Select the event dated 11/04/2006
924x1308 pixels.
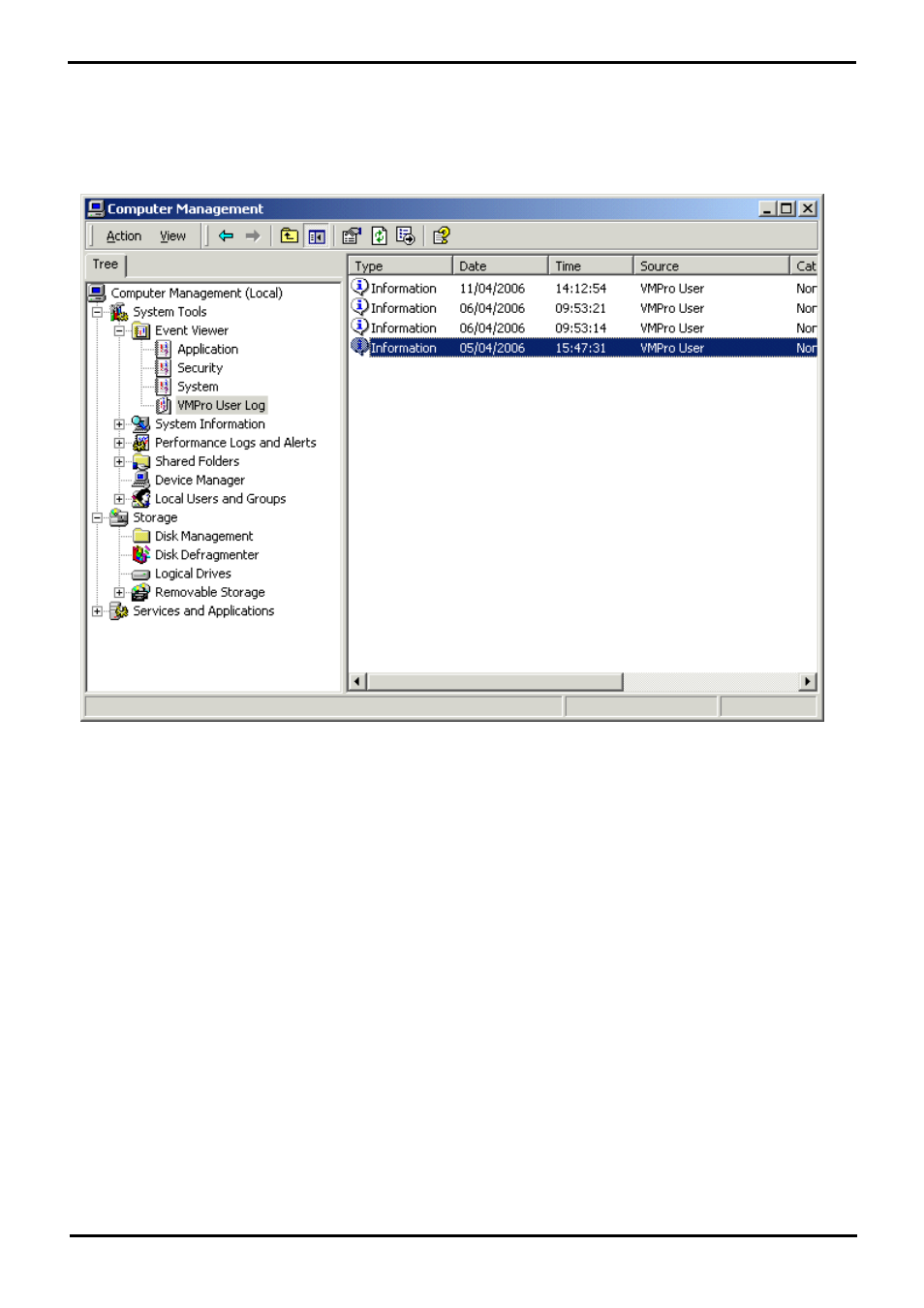tap(583, 289)
